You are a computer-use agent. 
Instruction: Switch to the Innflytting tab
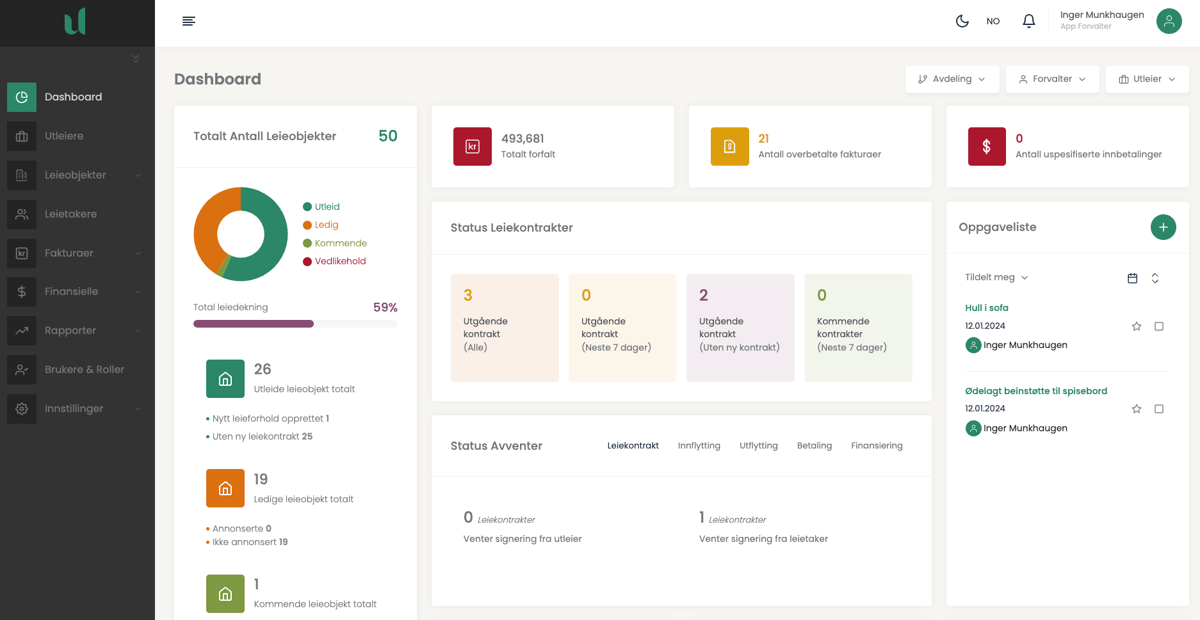(x=699, y=446)
